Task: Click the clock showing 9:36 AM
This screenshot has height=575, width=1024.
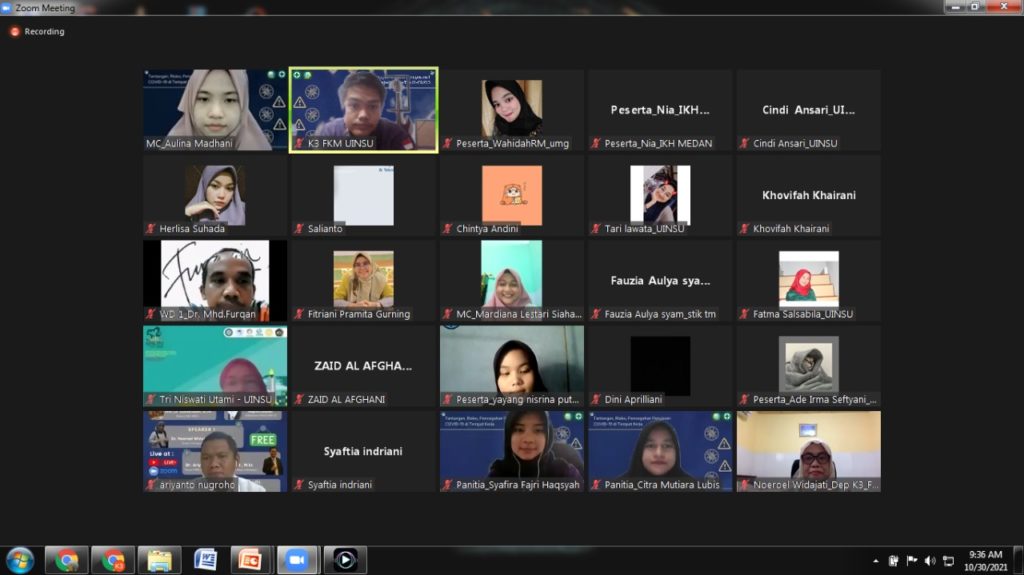Action: [x=985, y=560]
